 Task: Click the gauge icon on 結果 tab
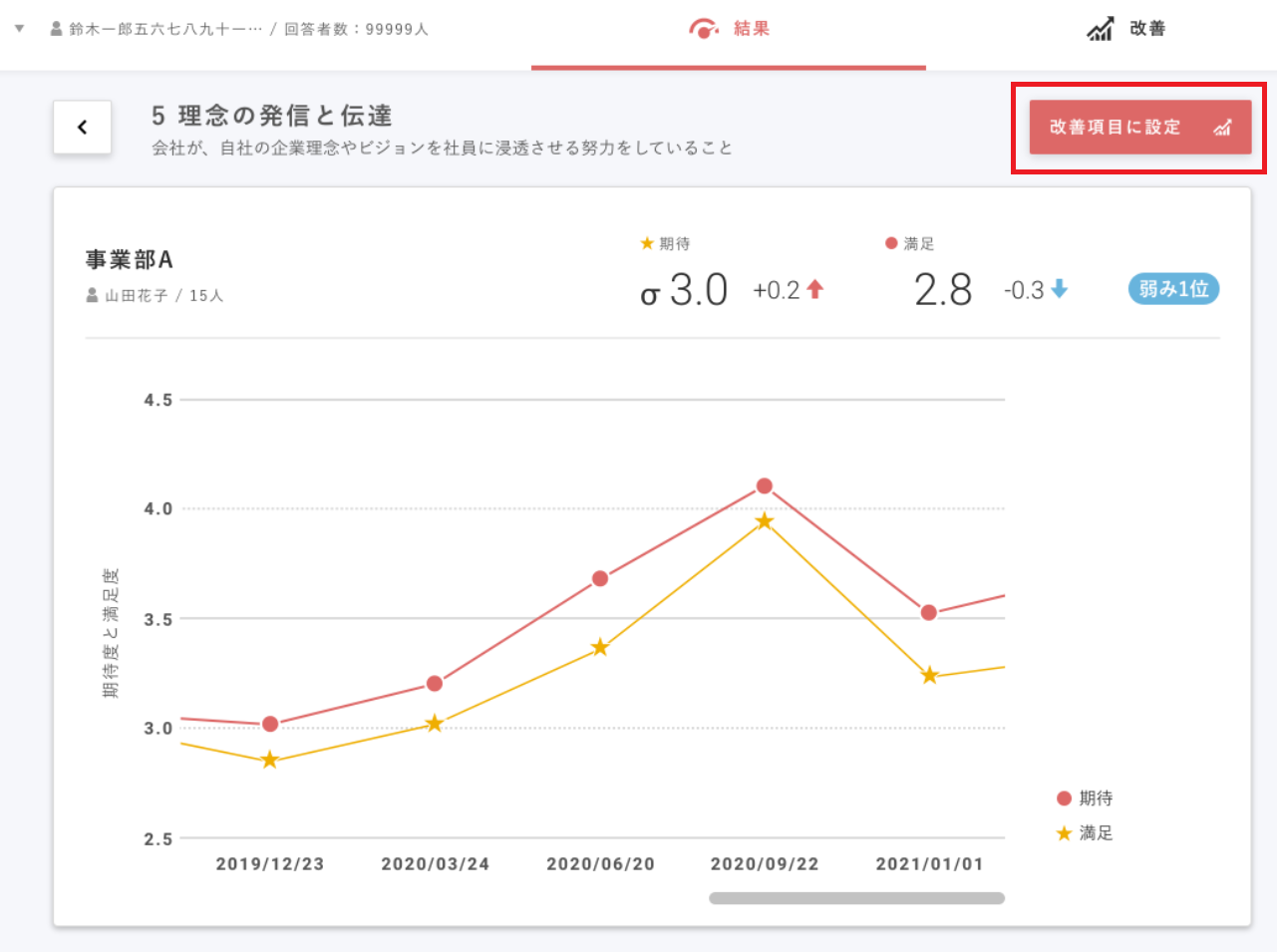click(703, 29)
